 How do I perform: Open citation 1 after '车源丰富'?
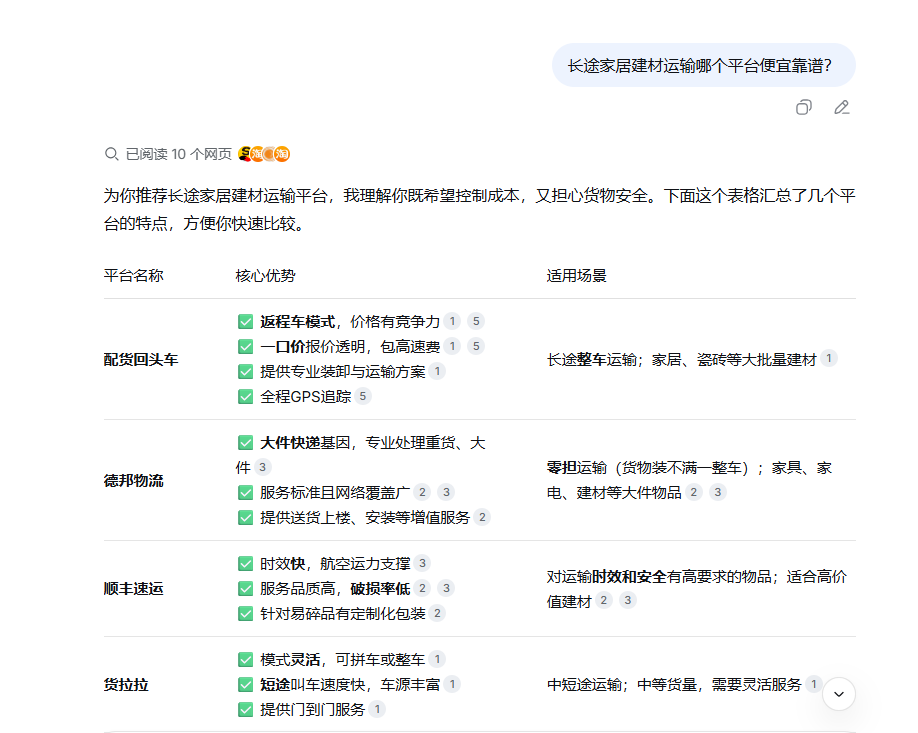pos(452,684)
